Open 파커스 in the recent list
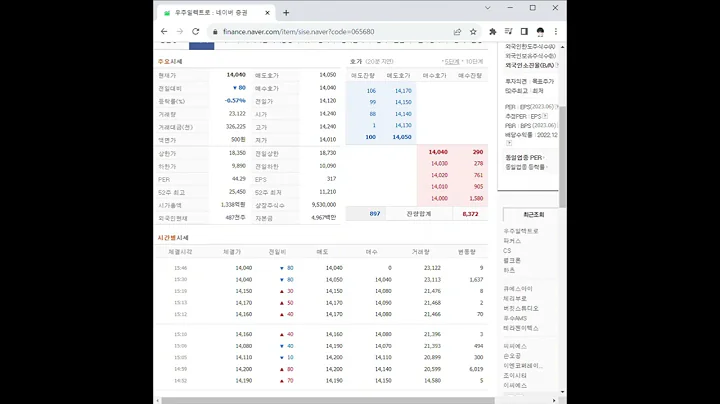Screen dimensions: 720x404 point(512,241)
